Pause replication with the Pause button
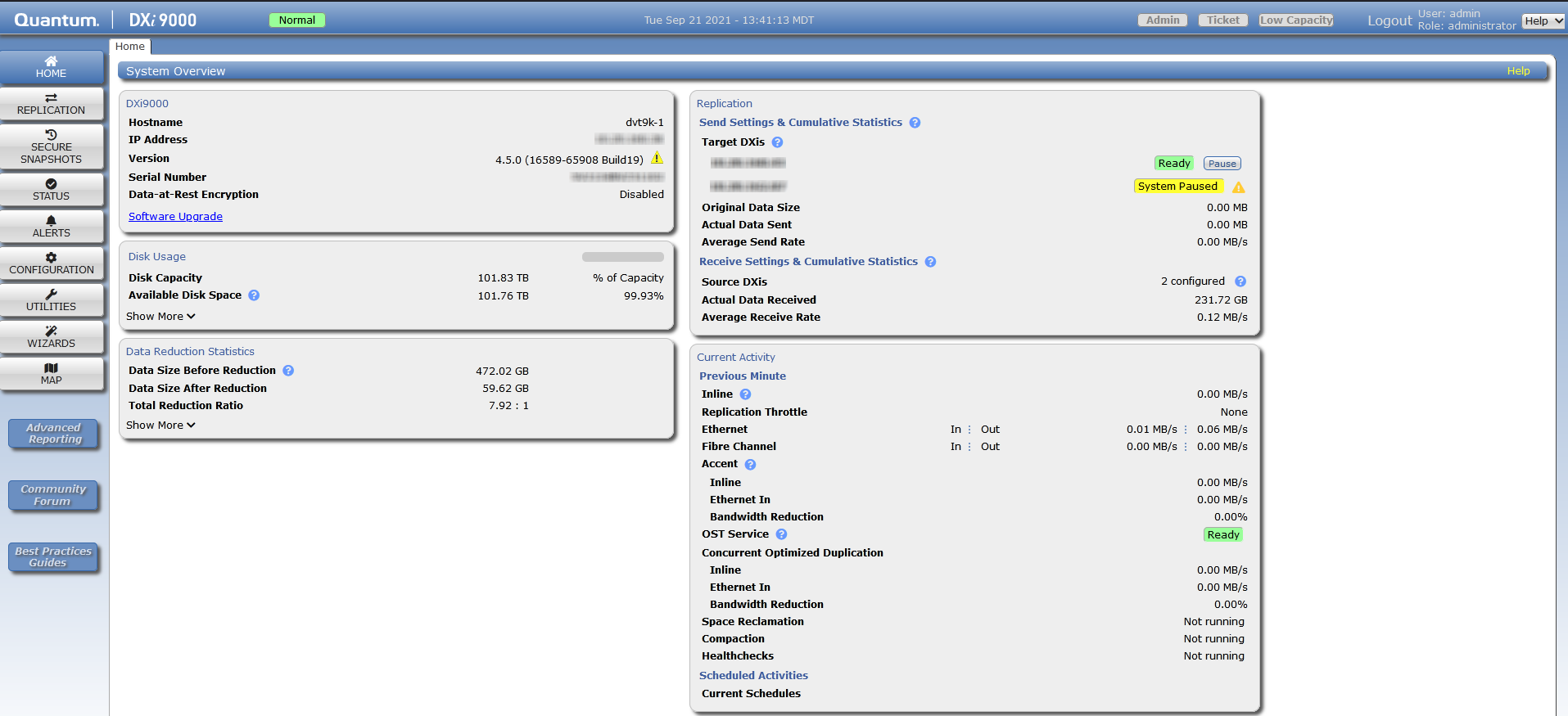Screen dimensions: 1568x716 click(x=1222, y=164)
